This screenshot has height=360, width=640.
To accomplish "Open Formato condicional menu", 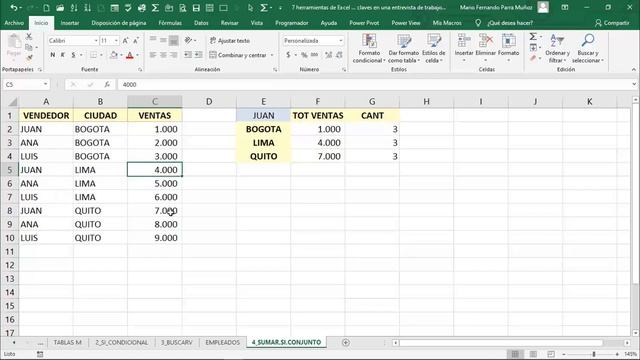I will click(x=369, y=49).
